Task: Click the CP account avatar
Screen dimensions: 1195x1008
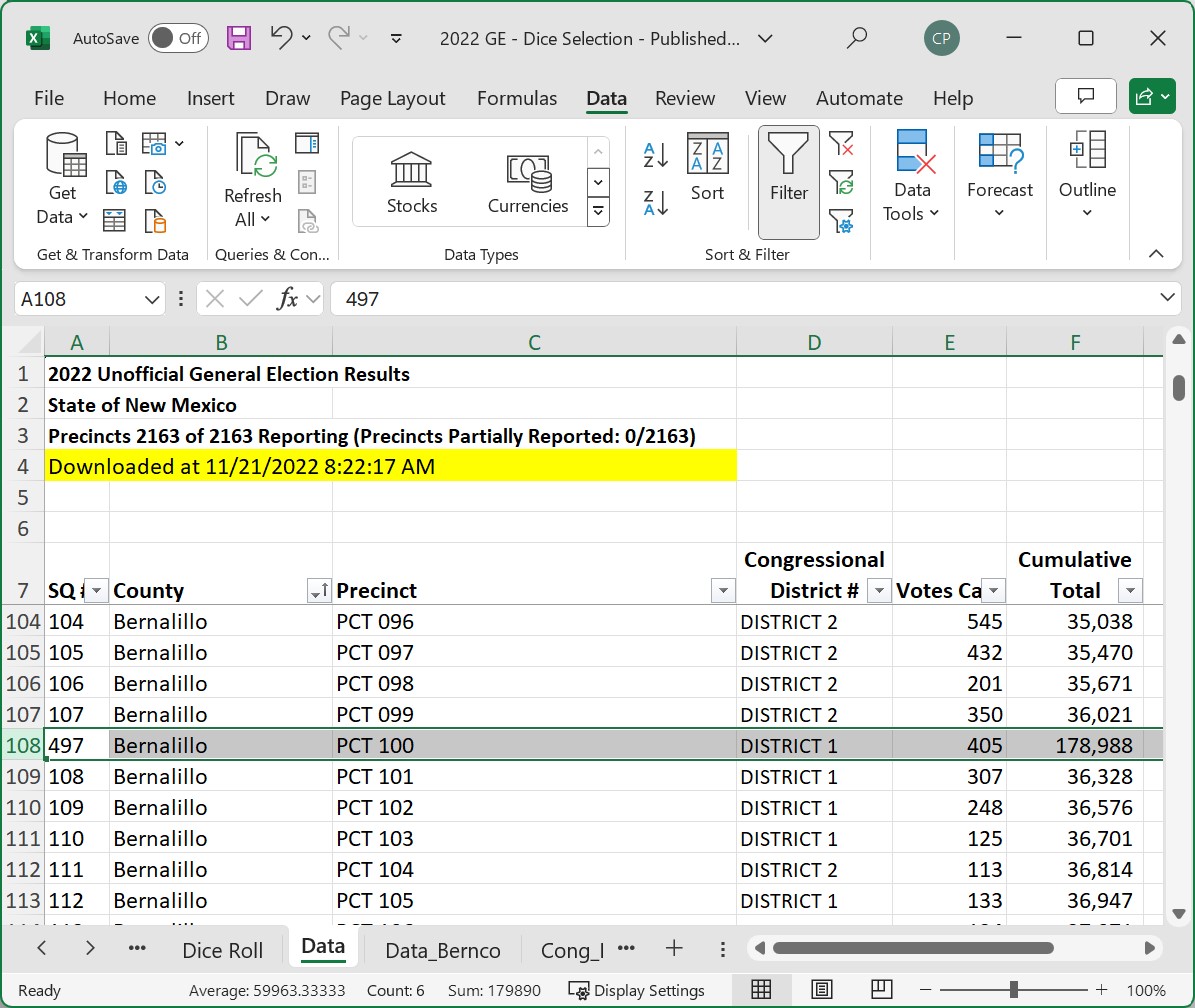Action: pyautogui.click(x=941, y=38)
